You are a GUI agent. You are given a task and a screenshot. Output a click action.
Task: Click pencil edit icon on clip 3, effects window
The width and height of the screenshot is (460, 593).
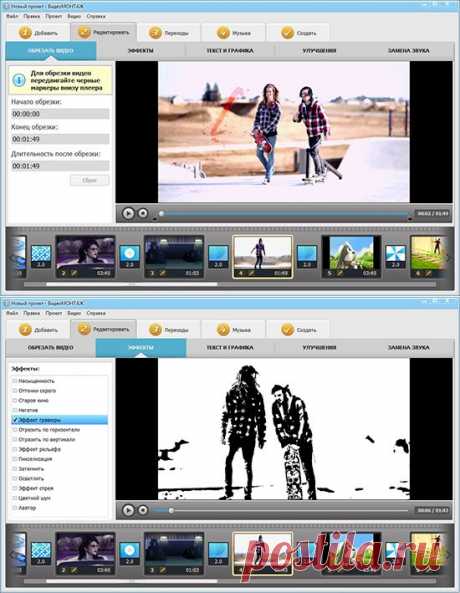(162, 570)
